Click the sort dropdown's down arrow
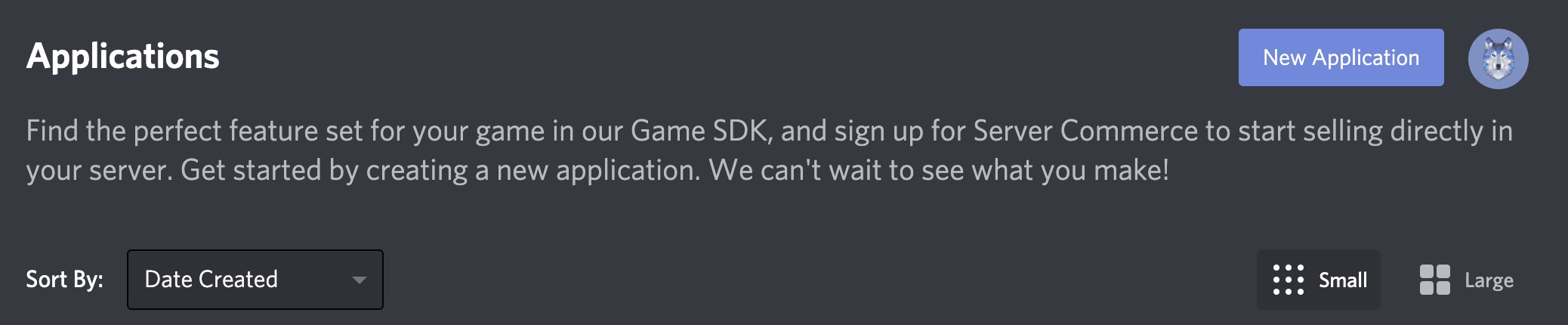 [360, 280]
